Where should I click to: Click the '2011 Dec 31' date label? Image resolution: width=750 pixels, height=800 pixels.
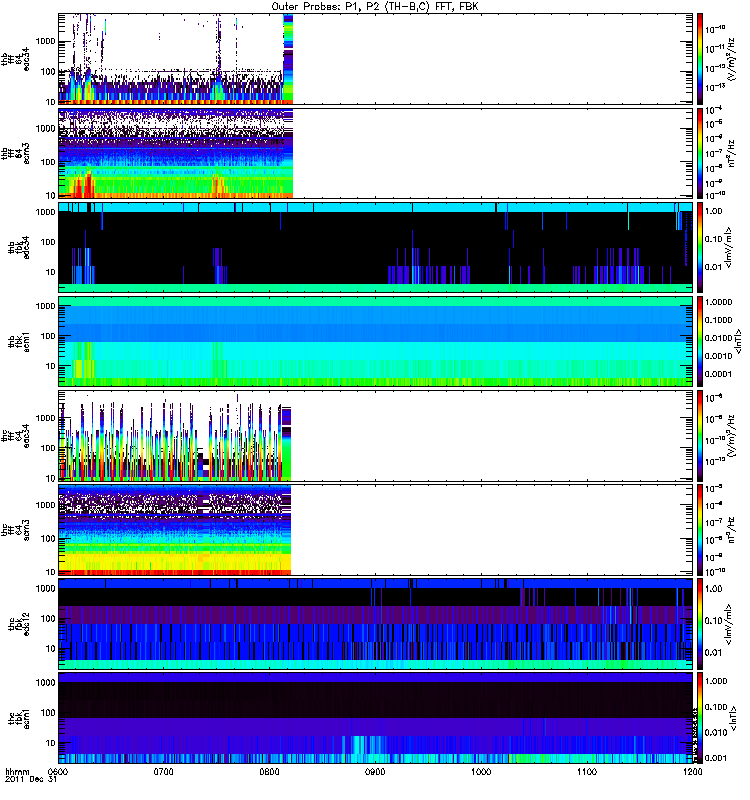[31, 779]
